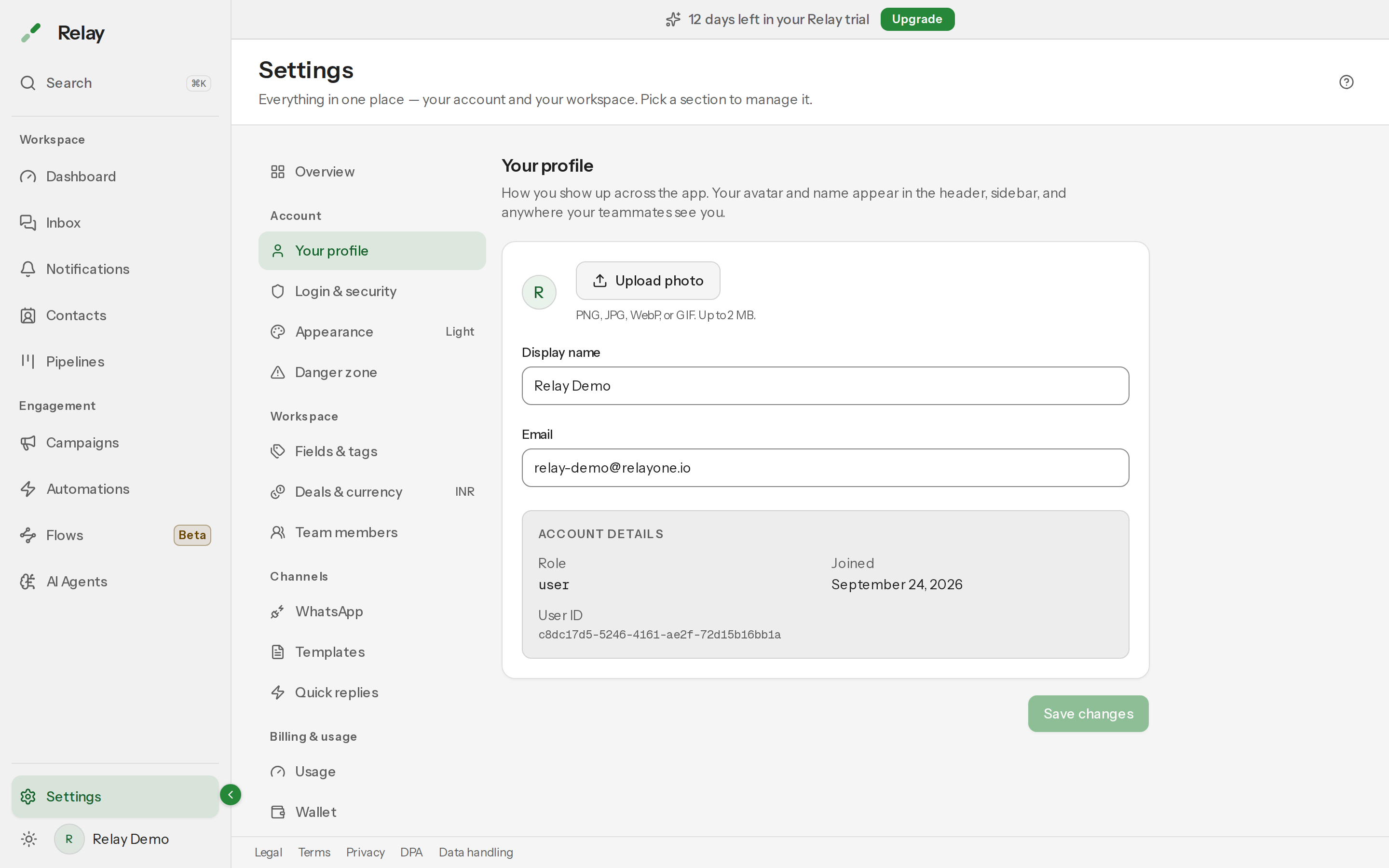Open Flows beta feature
Screen dimensions: 1389x868
click(x=115, y=535)
